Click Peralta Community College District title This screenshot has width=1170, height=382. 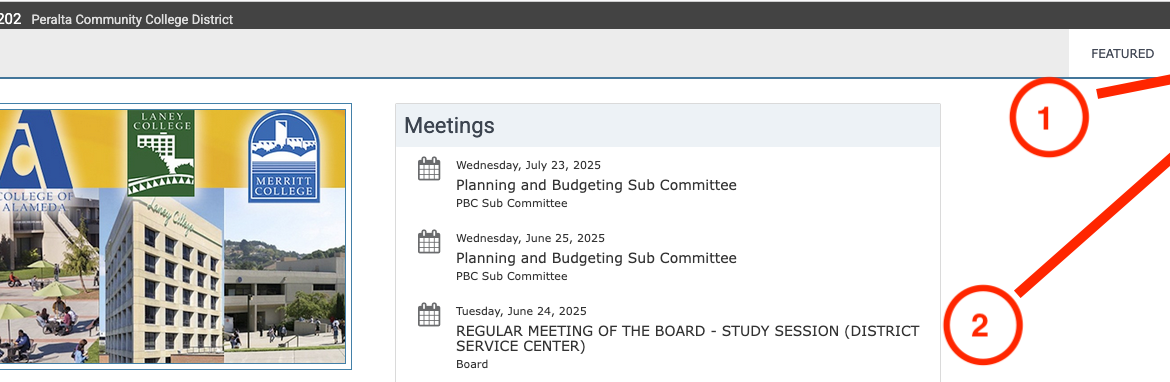(x=132, y=19)
